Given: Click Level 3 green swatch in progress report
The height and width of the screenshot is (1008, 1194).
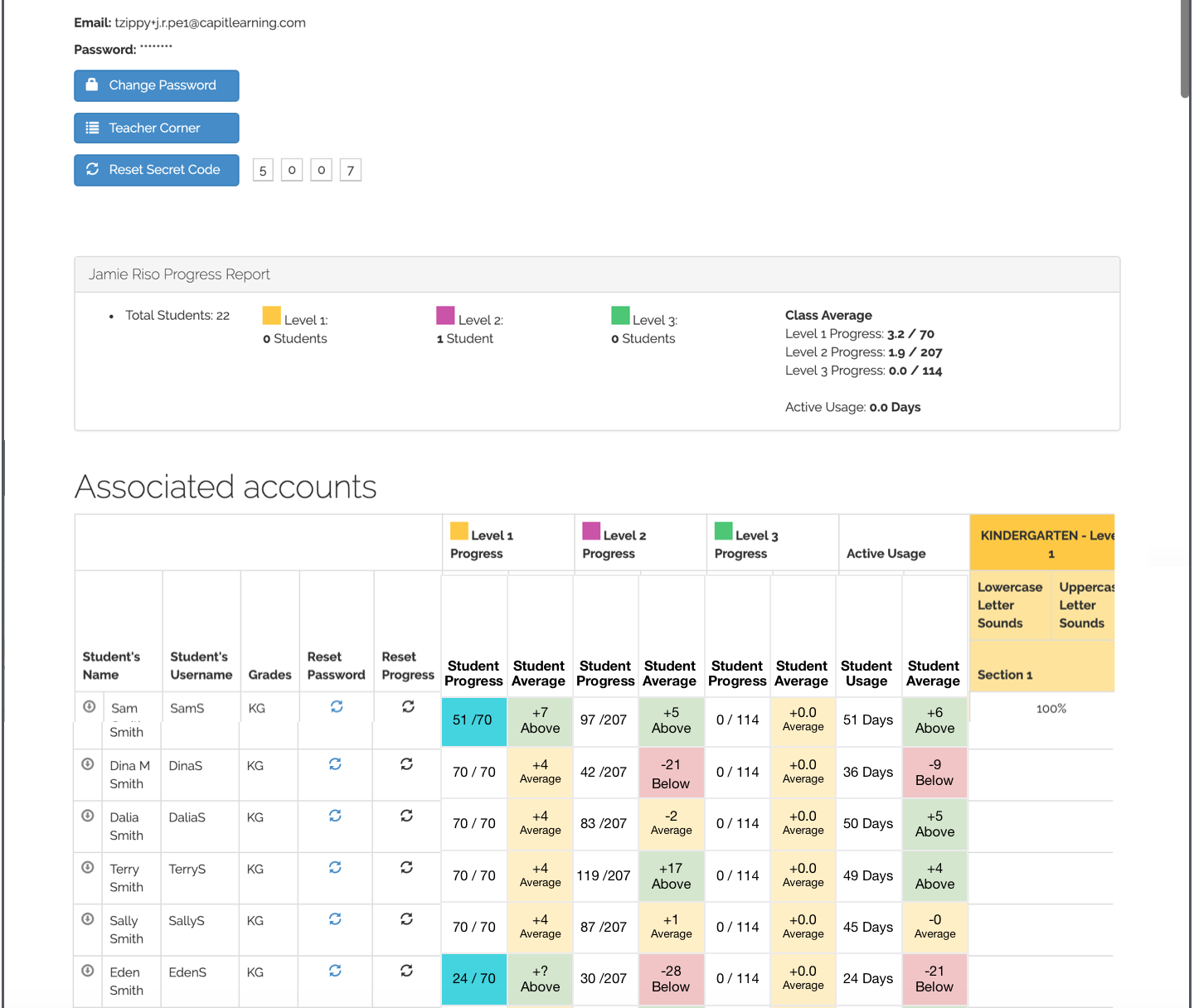Looking at the screenshot, I should tap(620, 315).
